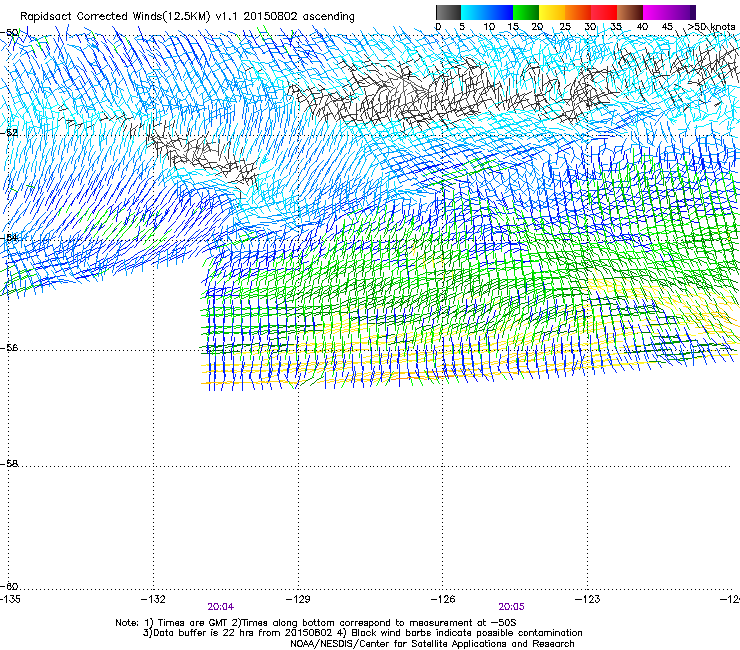Click the longitude label '-132'

pos(153,599)
